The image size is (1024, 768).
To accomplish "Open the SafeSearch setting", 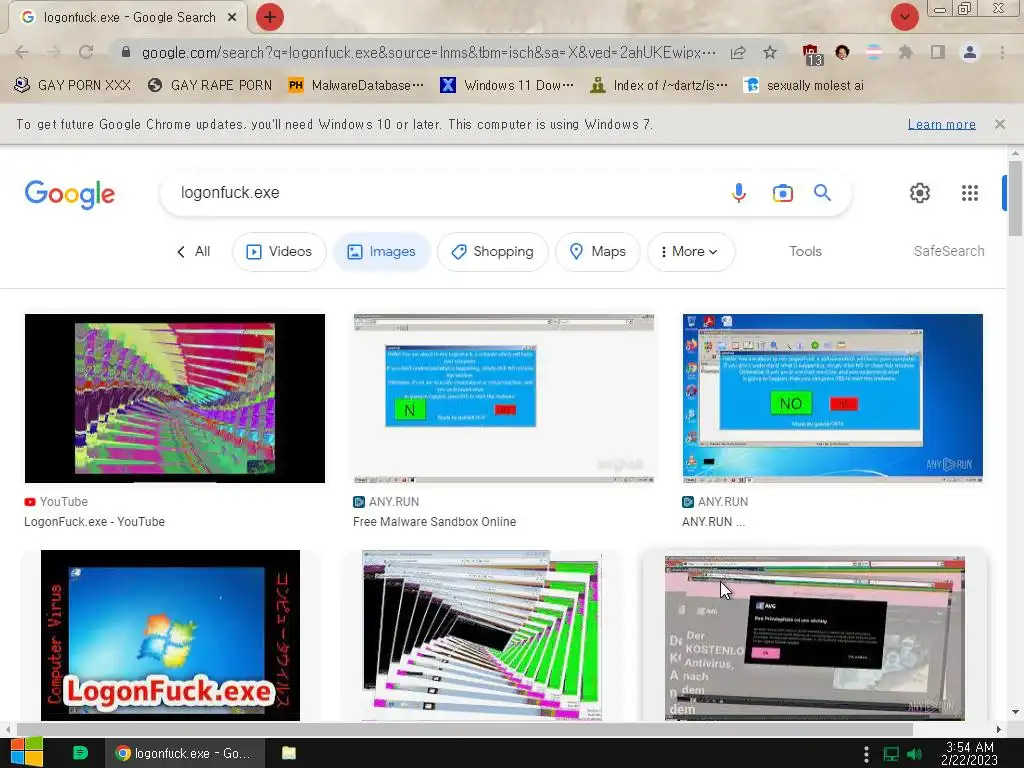I will [949, 251].
